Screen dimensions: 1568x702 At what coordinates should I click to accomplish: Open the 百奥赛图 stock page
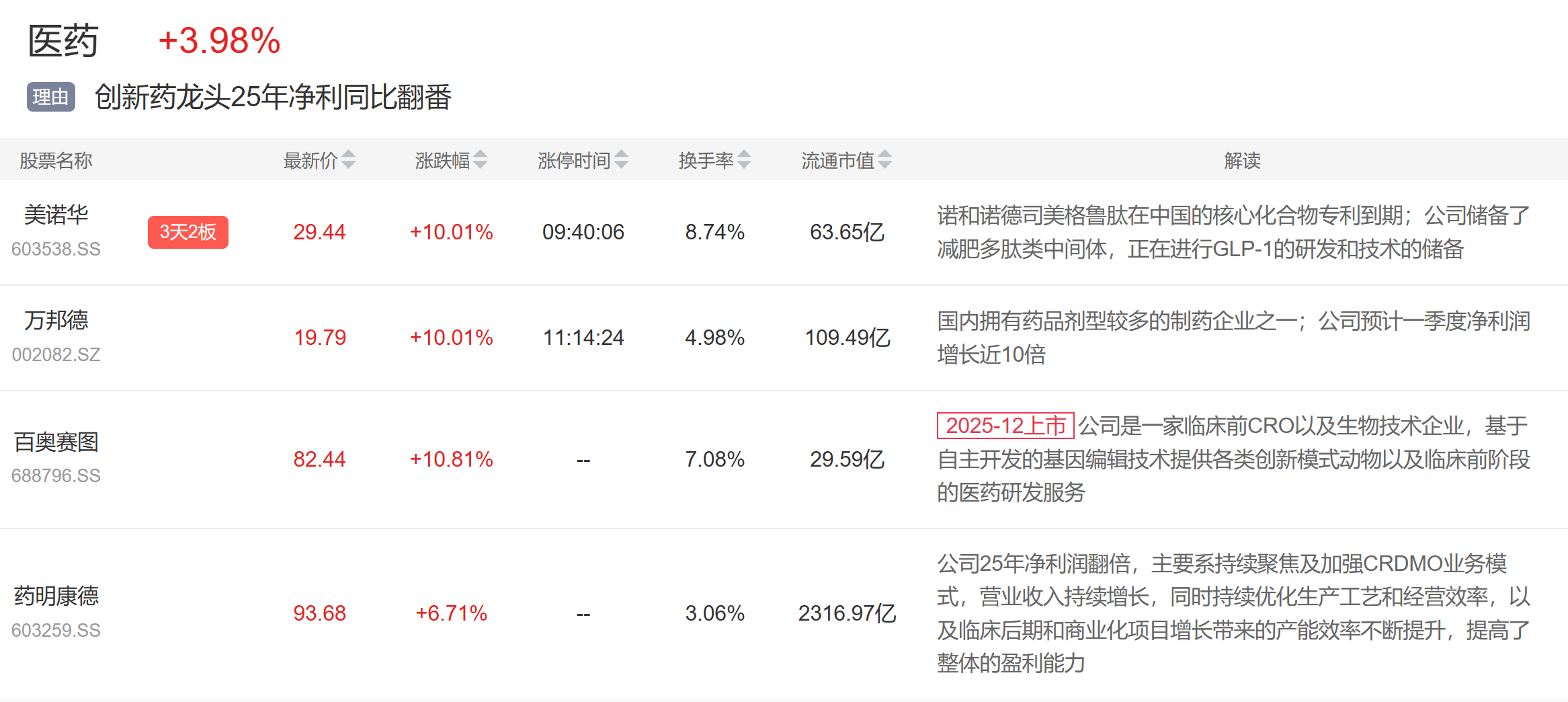56,442
